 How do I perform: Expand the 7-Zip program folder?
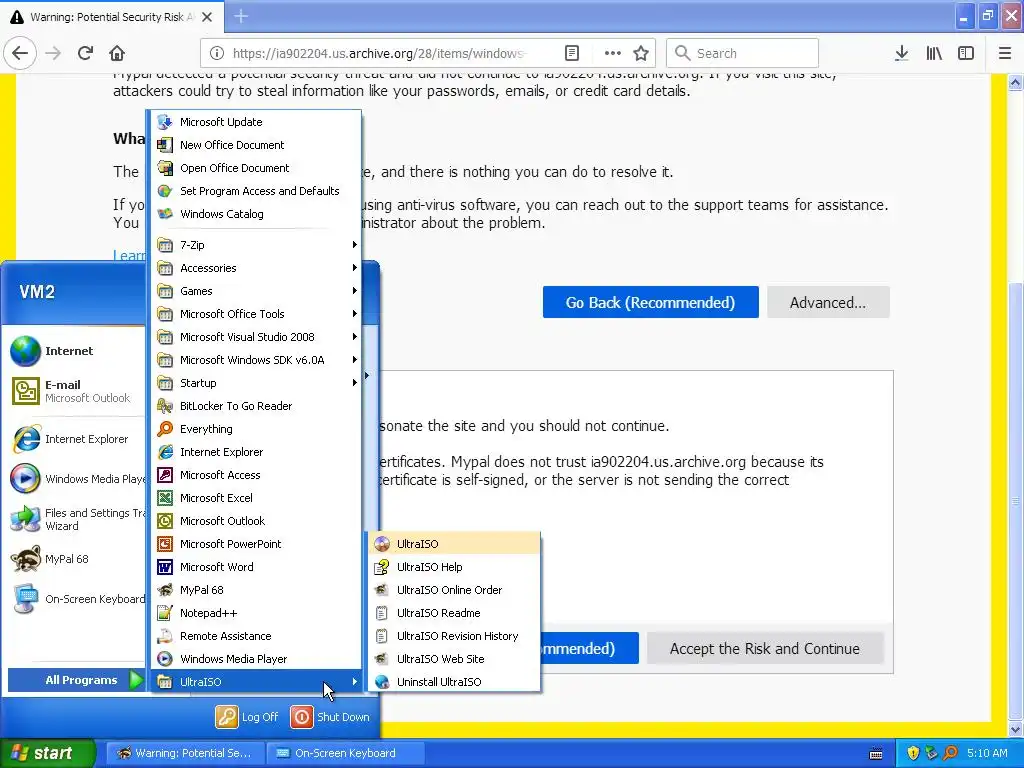point(256,245)
